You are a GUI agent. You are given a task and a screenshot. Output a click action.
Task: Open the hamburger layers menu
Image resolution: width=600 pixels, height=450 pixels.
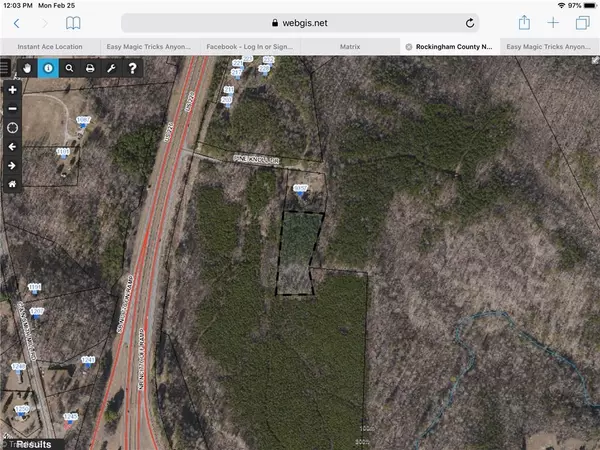pyautogui.click(x=4, y=68)
